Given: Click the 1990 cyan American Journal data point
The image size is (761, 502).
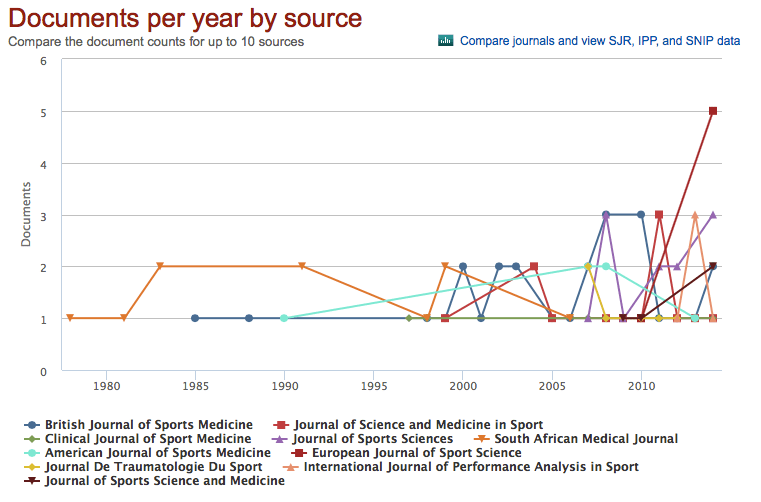Looking at the screenshot, I should [284, 318].
